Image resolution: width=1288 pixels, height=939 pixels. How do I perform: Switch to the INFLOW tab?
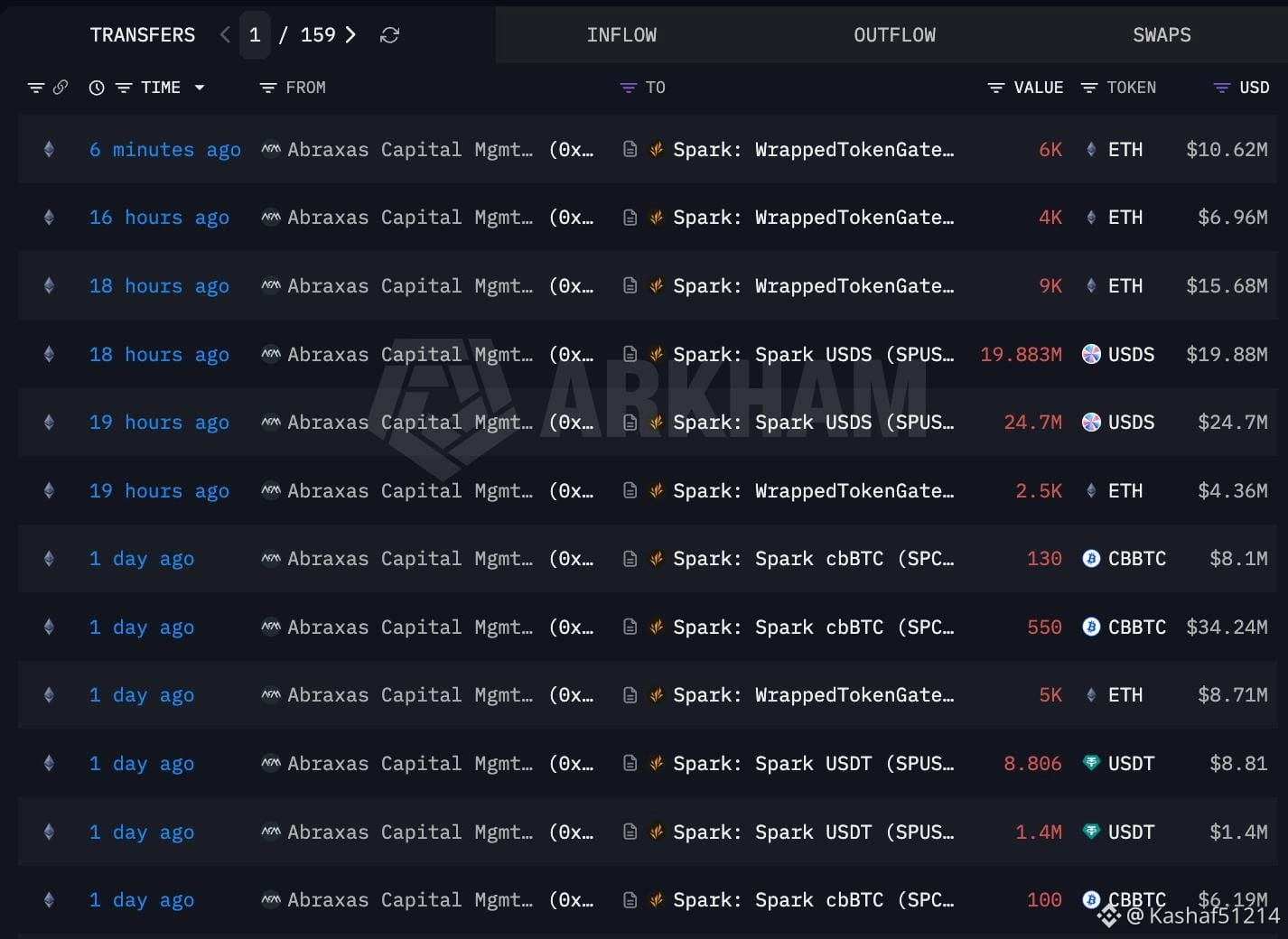(x=621, y=35)
